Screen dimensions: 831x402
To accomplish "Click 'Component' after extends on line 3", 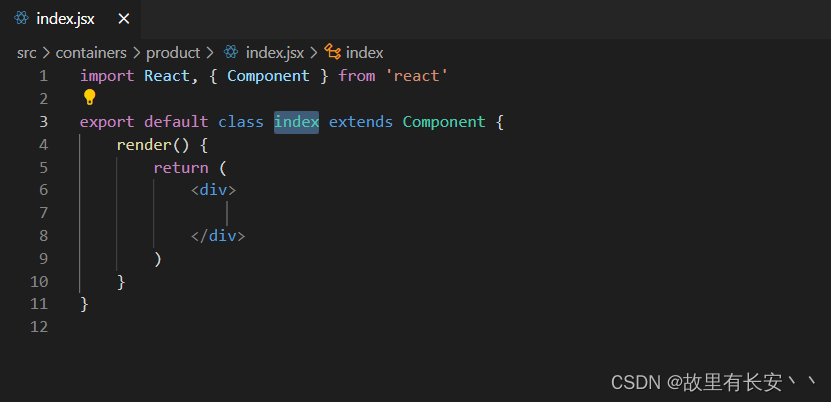I will [444, 122].
